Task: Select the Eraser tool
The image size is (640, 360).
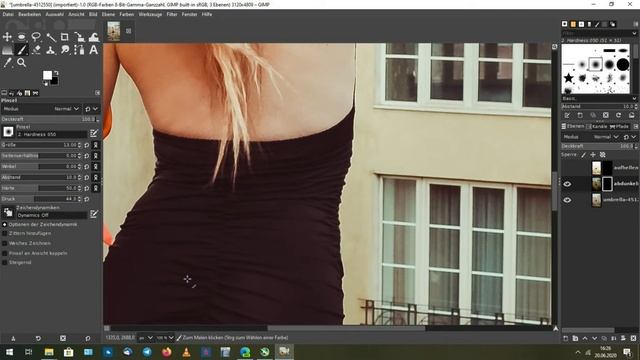Action: coord(36,50)
